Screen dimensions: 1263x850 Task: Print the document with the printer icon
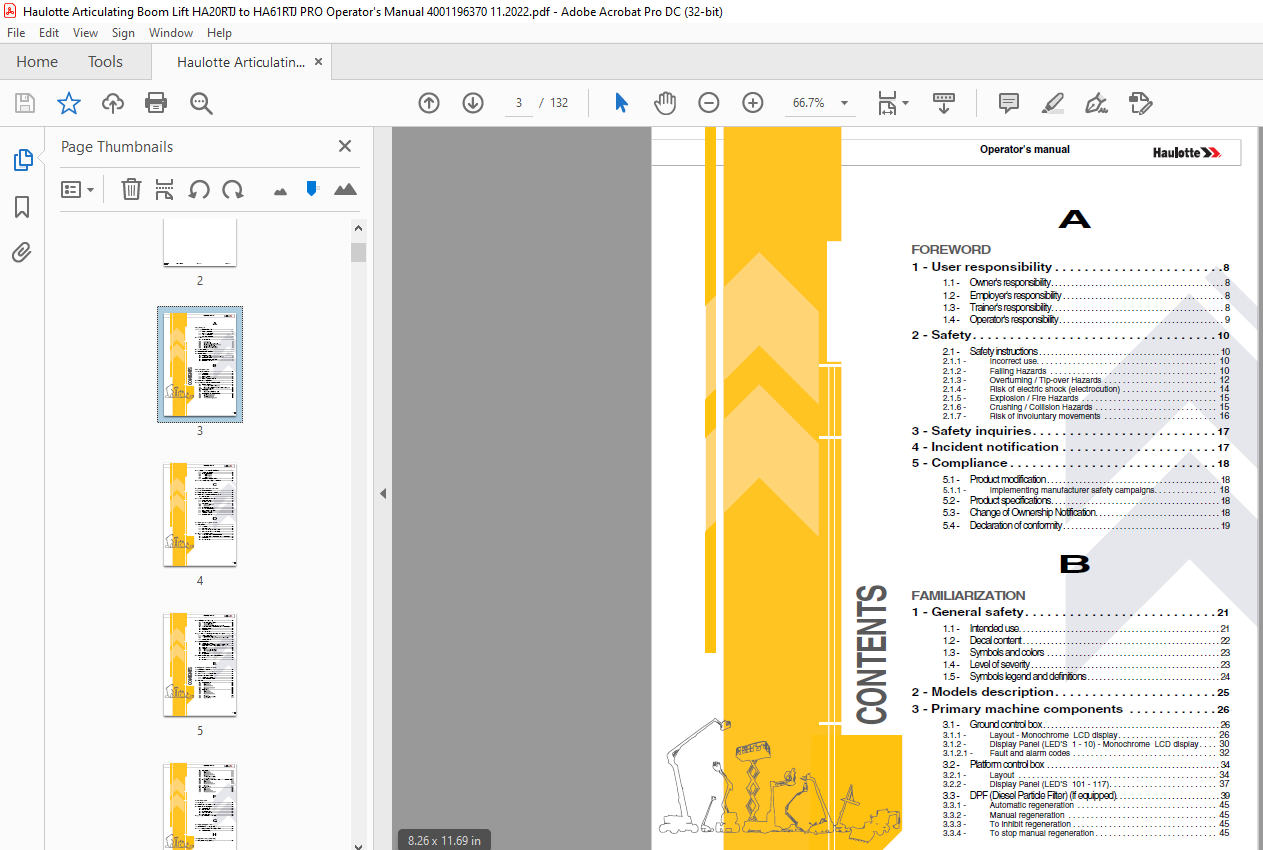(156, 103)
